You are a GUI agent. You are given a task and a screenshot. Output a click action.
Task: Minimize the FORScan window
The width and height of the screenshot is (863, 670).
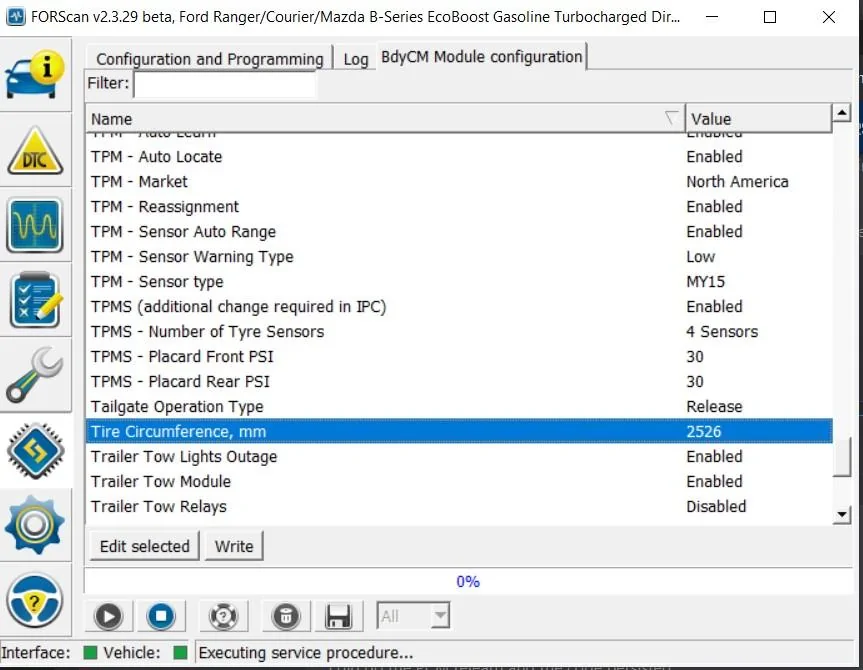point(712,17)
